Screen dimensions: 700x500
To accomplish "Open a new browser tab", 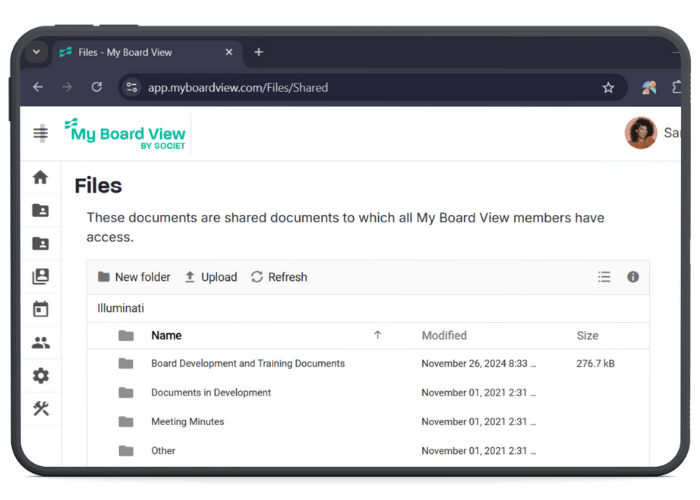I will tap(258, 52).
